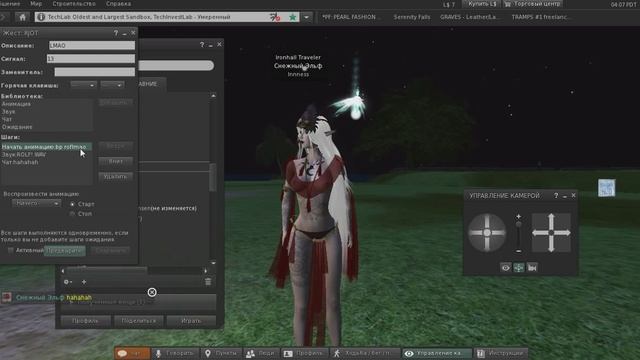Open the Люди people toolbar button

click(261, 353)
